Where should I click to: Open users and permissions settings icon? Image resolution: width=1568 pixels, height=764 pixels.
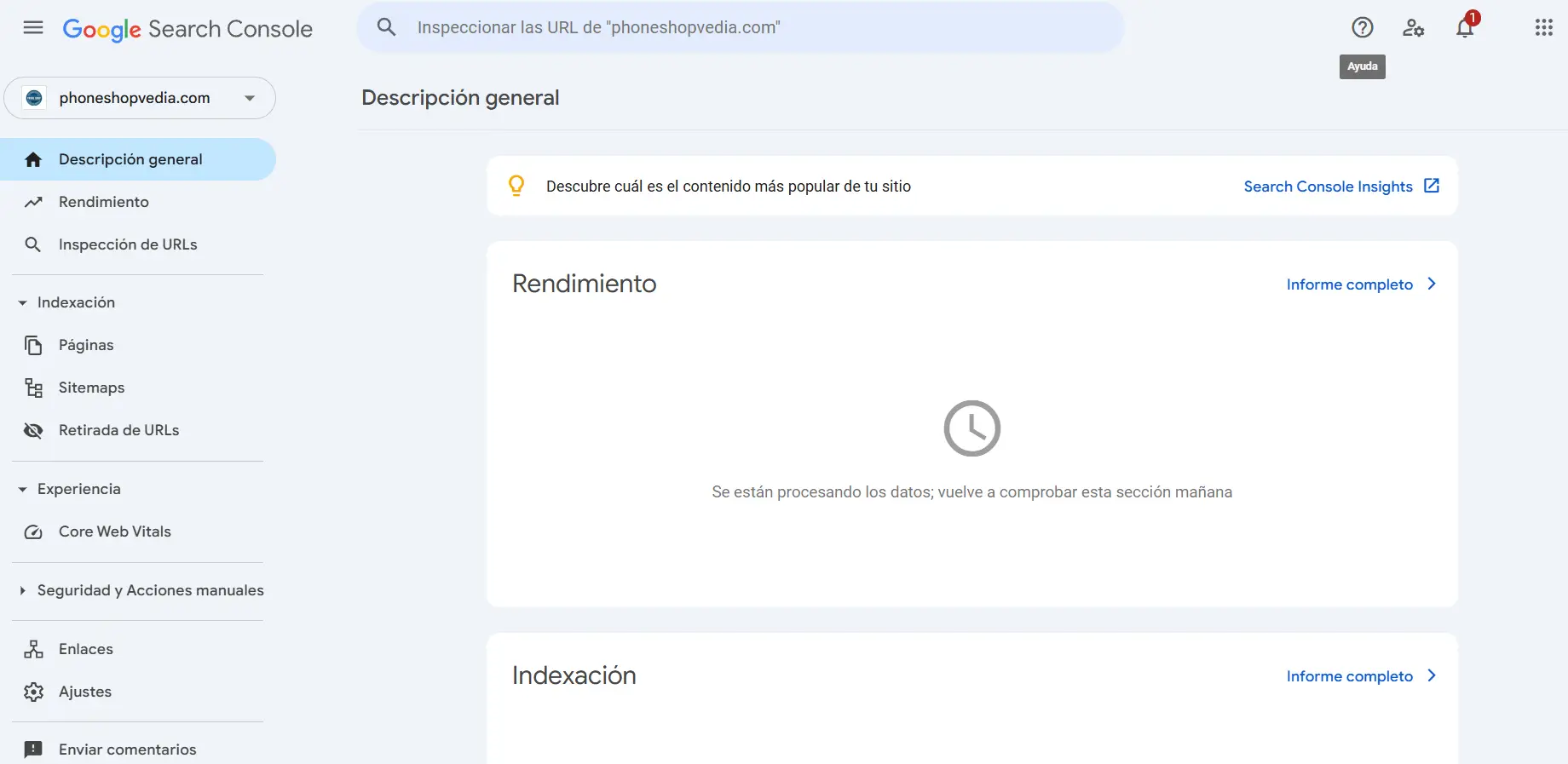[x=1414, y=28]
